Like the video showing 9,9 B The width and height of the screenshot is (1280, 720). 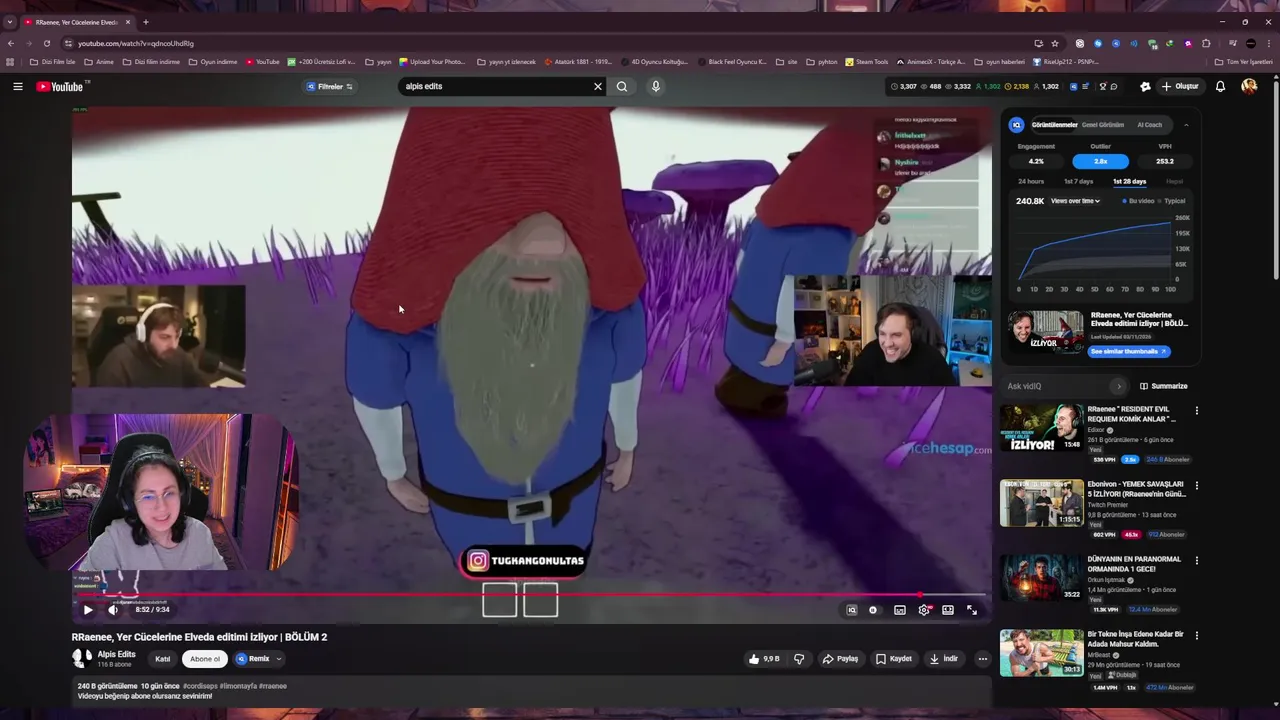[763, 659]
